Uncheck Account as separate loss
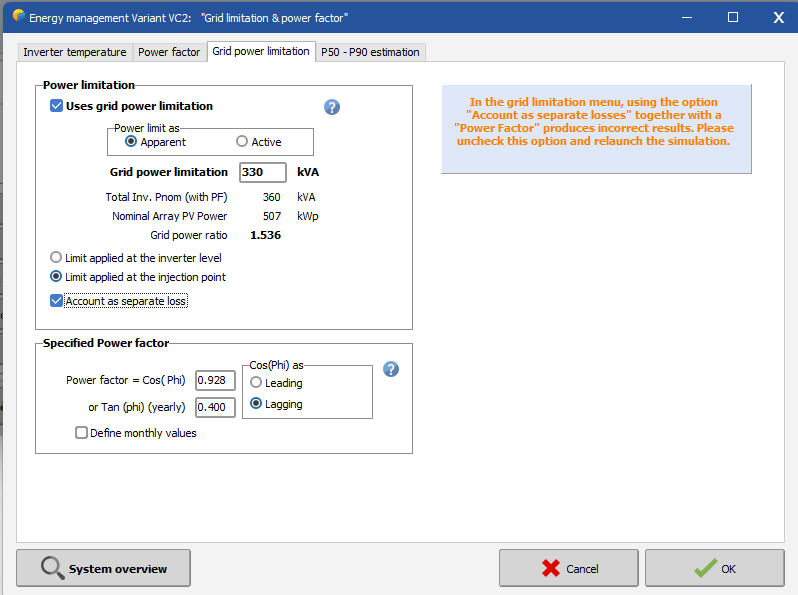The height and width of the screenshot is (595, 798). tap(57, 301)
